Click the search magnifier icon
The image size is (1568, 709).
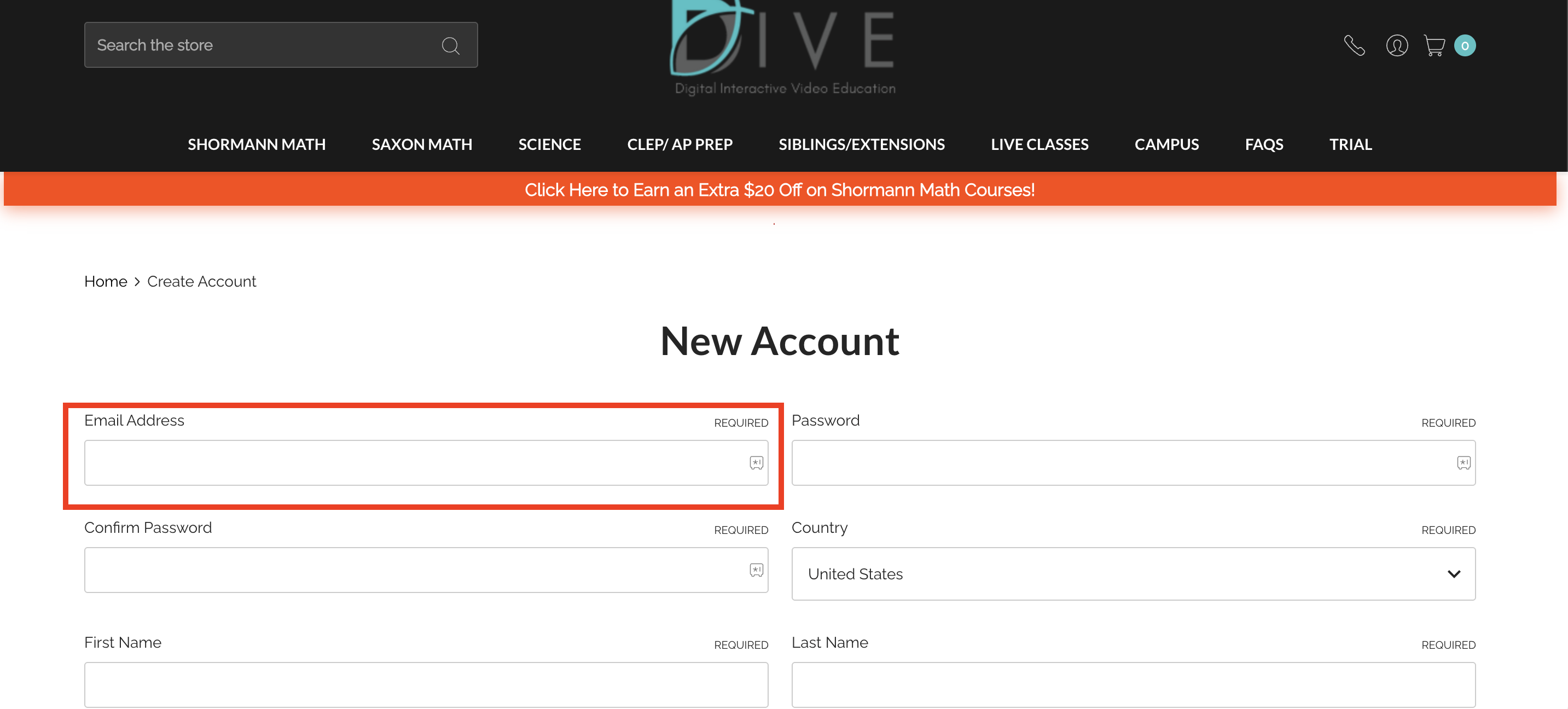pyautogui.click(x=450, y=45)
